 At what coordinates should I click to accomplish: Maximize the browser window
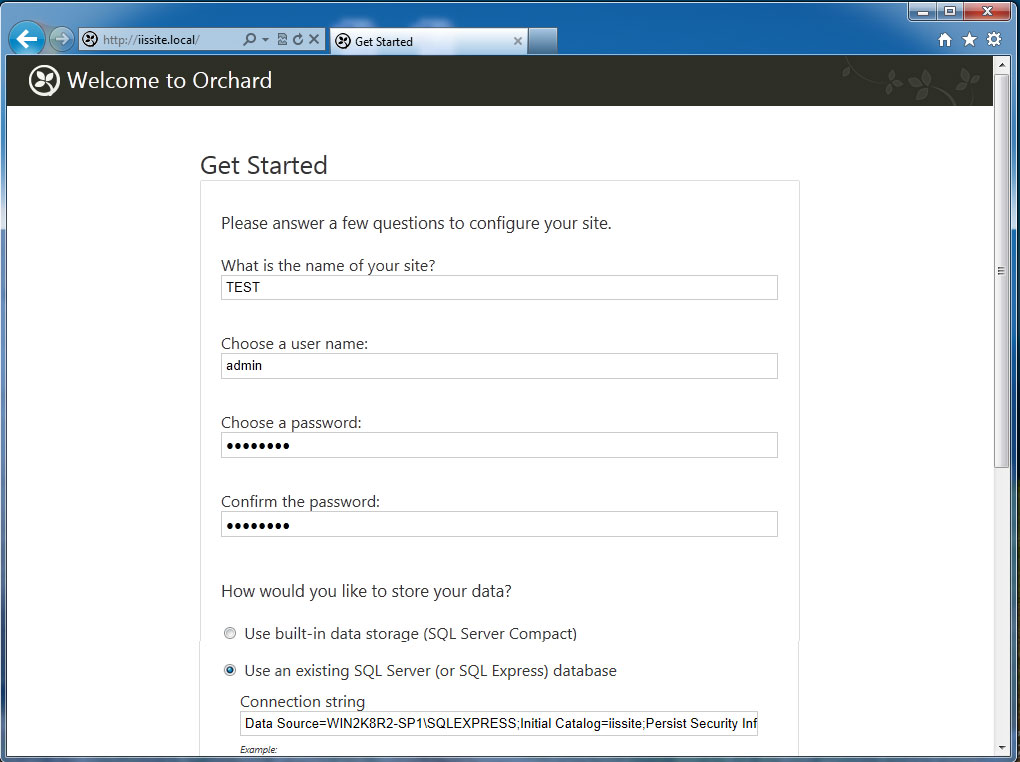(950, 11)
